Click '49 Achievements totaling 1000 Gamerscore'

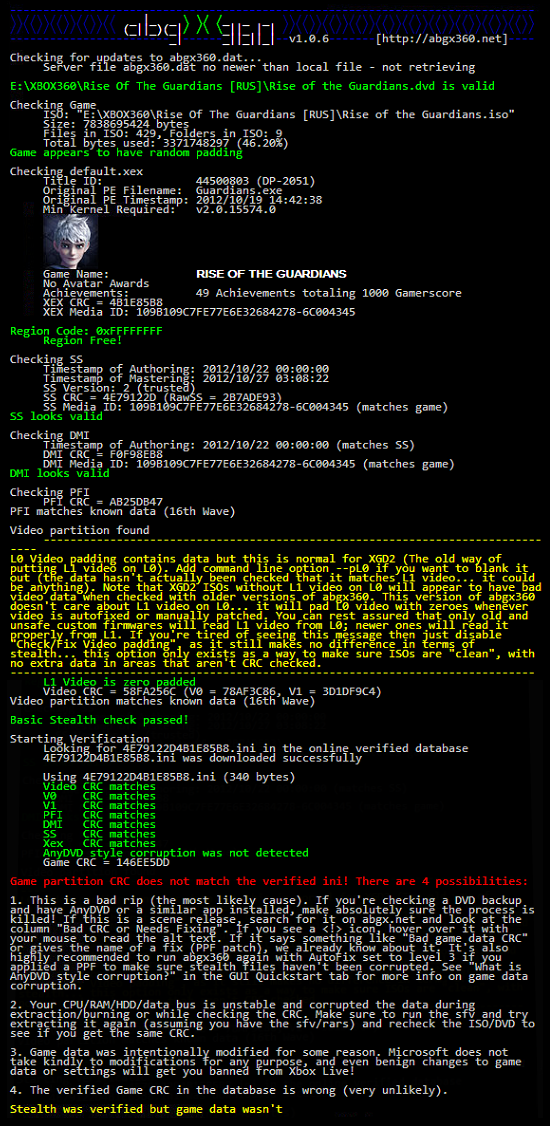[x=329, y=293]
